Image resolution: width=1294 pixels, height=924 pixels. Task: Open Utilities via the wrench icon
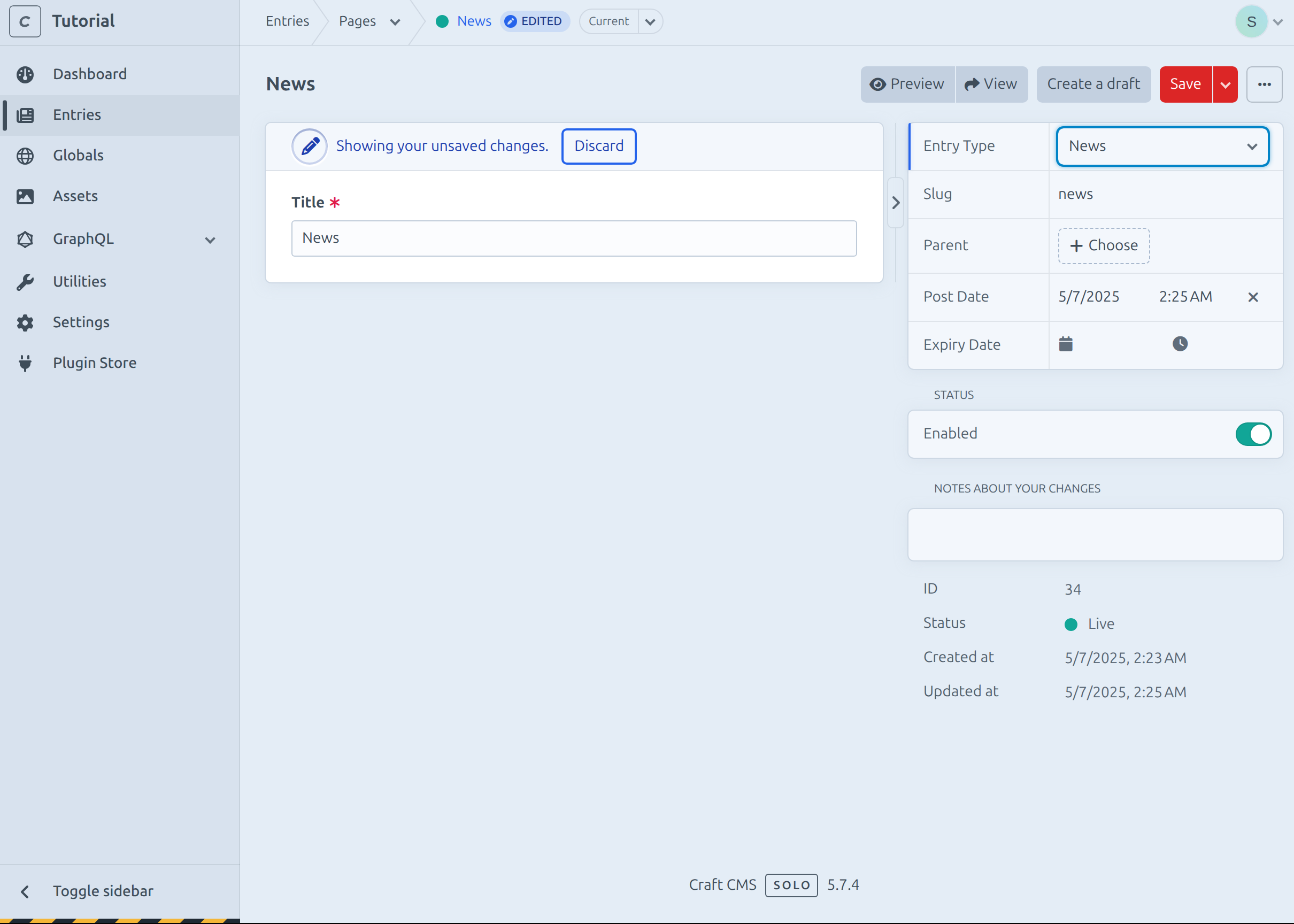click(x=25, y=282)
